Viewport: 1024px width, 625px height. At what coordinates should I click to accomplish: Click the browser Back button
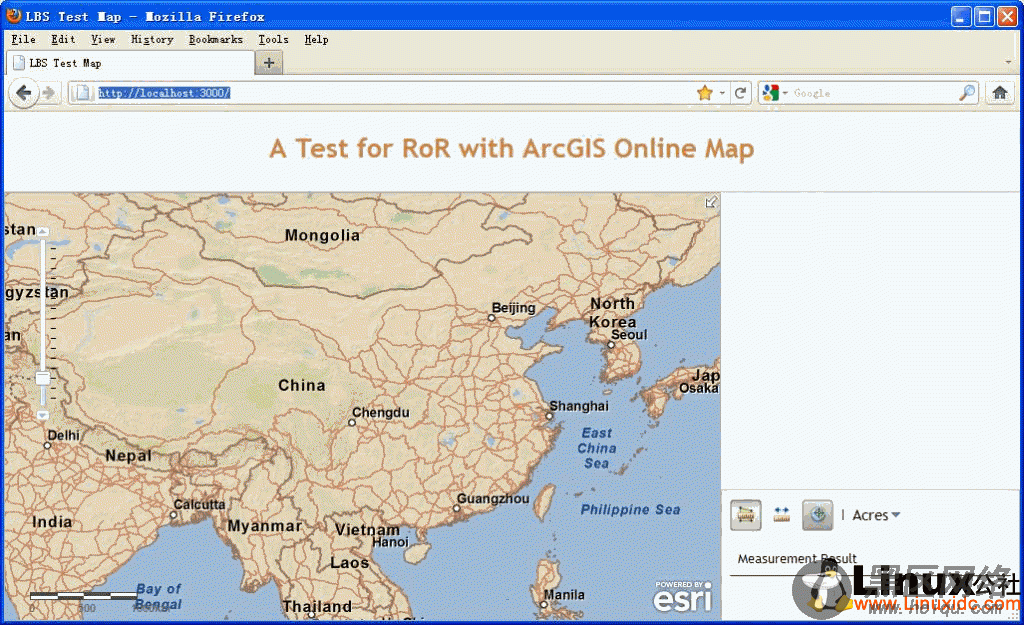coord(24,93)
